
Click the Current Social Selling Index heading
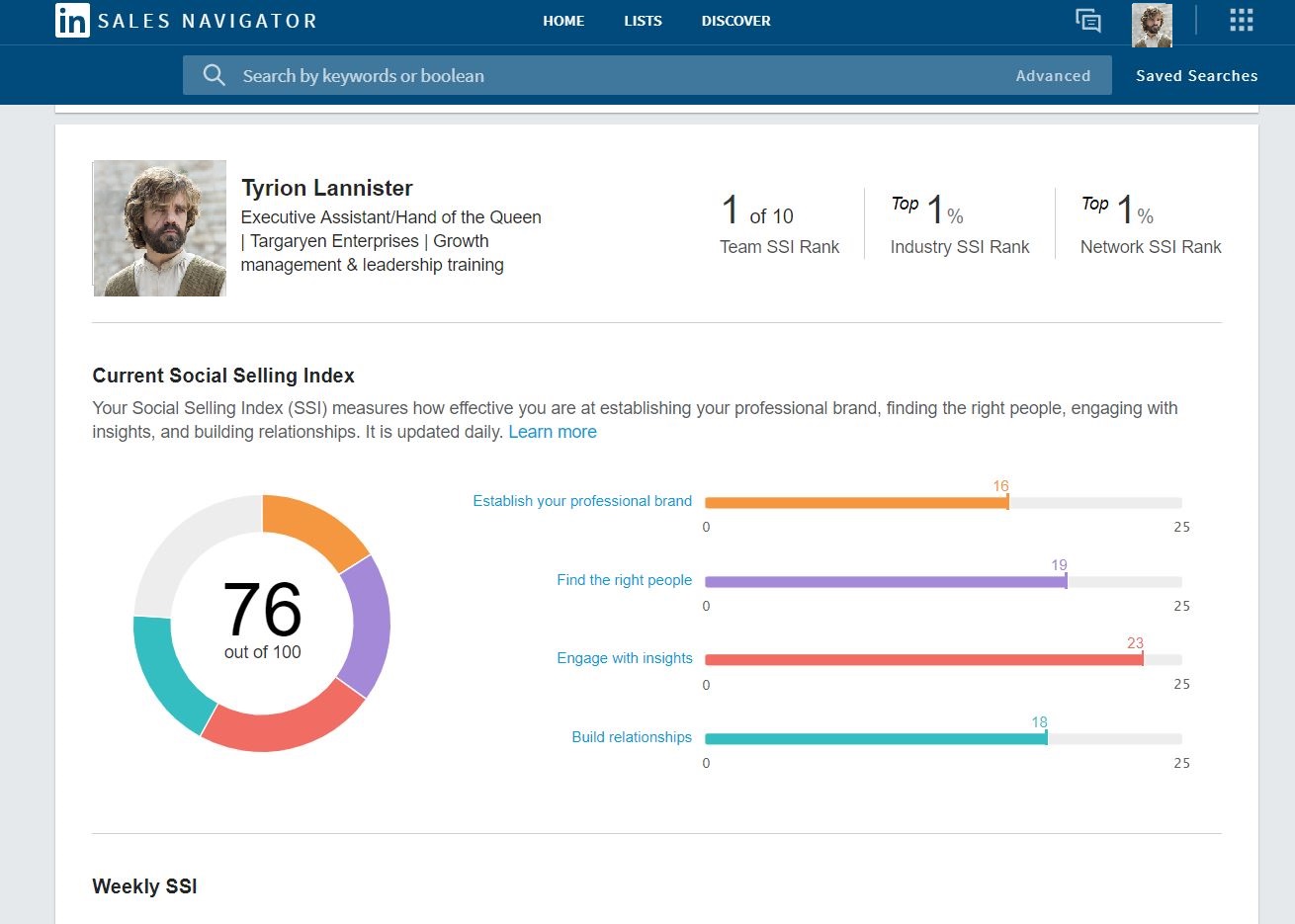pos(223,376)
